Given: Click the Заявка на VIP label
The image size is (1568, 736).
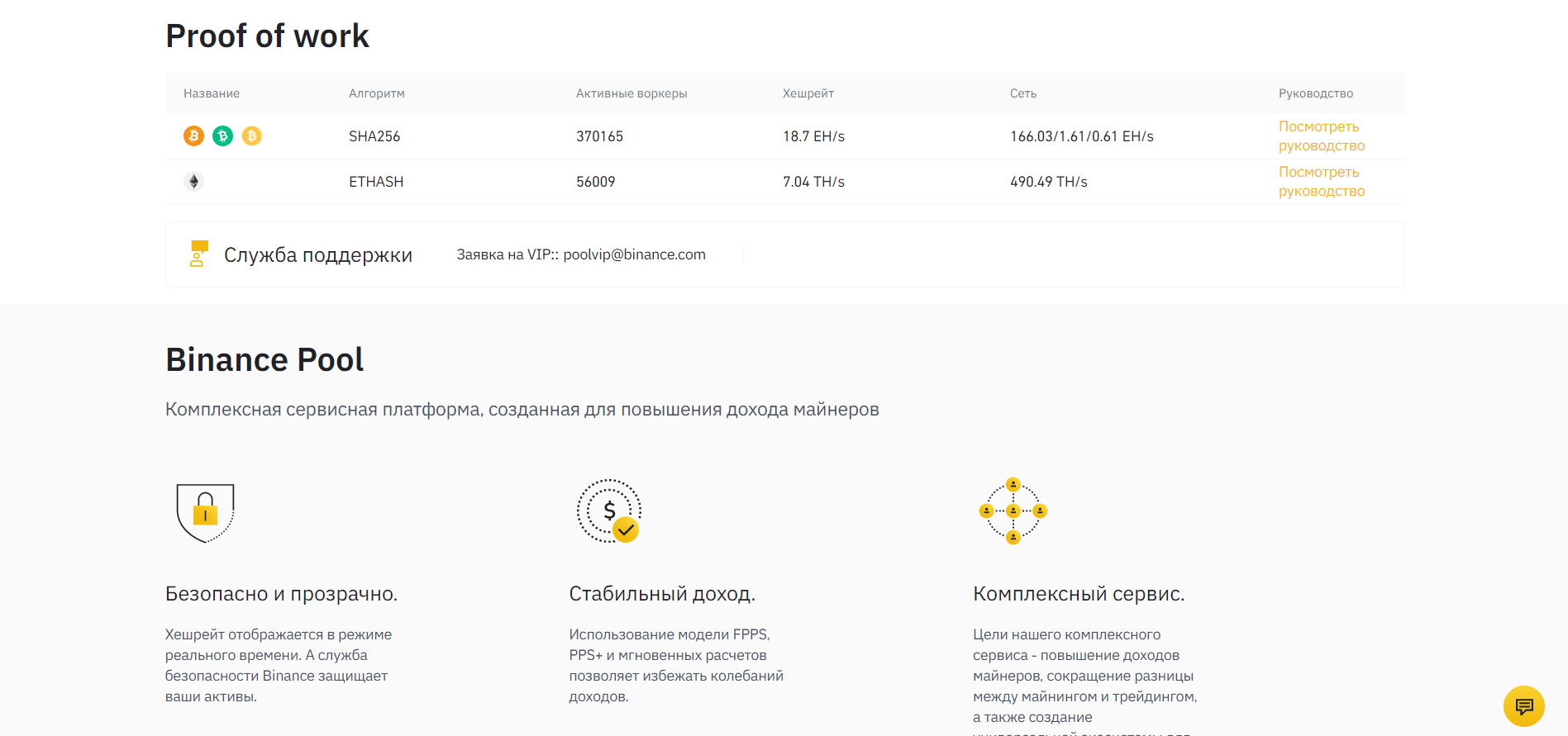Looking at the screenshot, I should [508, 254].
